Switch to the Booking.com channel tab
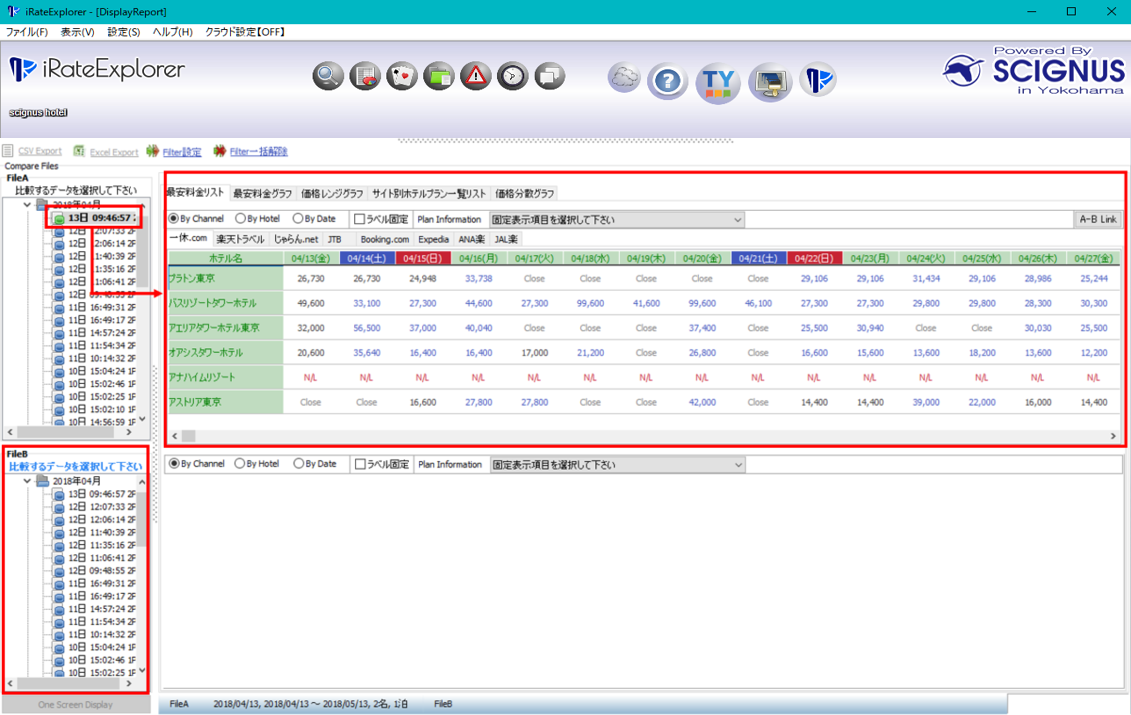This screenshot has width=1131, height=715. click(384, 240)
